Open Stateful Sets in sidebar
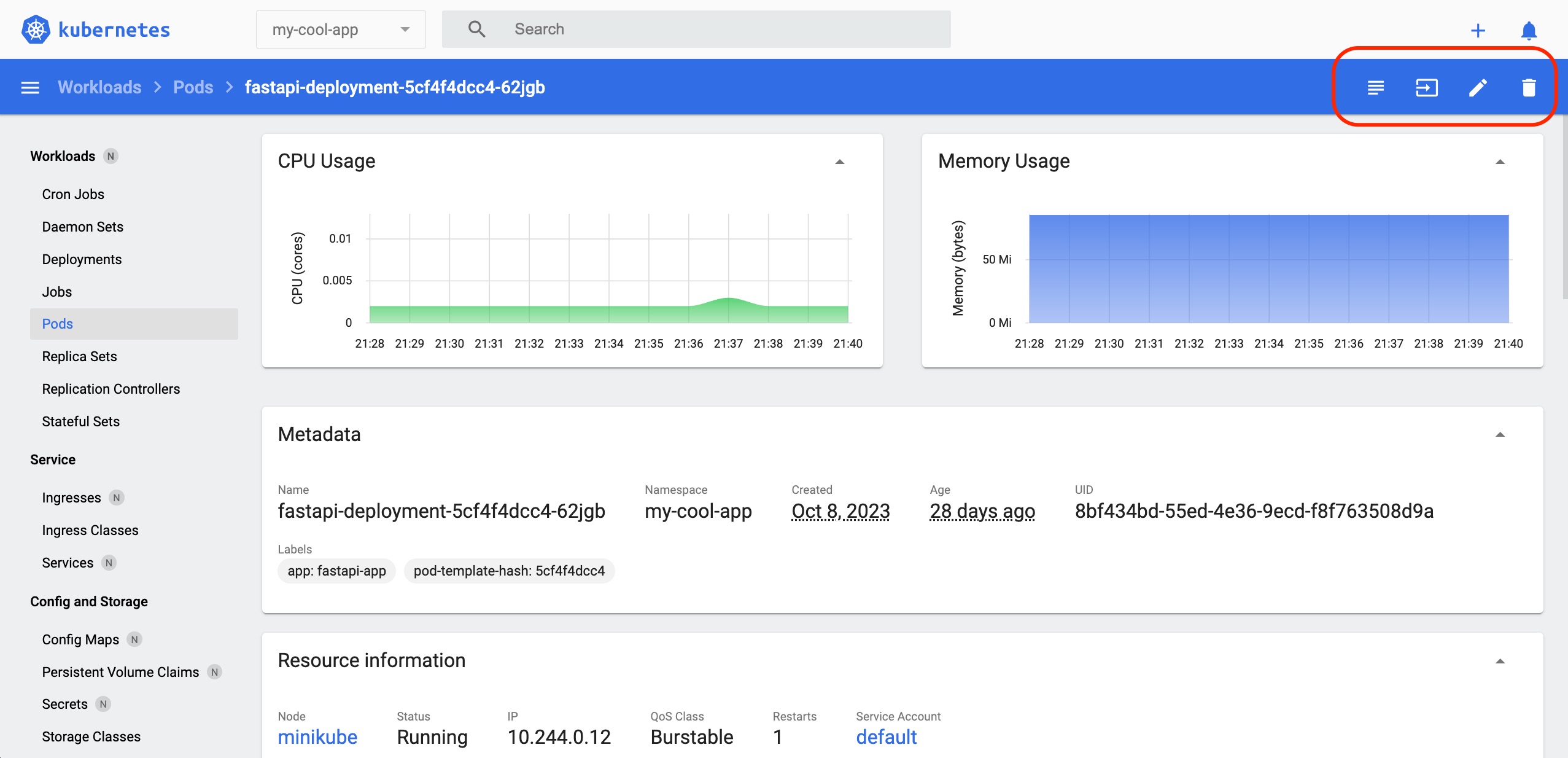This screenshot has height=758, width=1568. coord(81,421)
